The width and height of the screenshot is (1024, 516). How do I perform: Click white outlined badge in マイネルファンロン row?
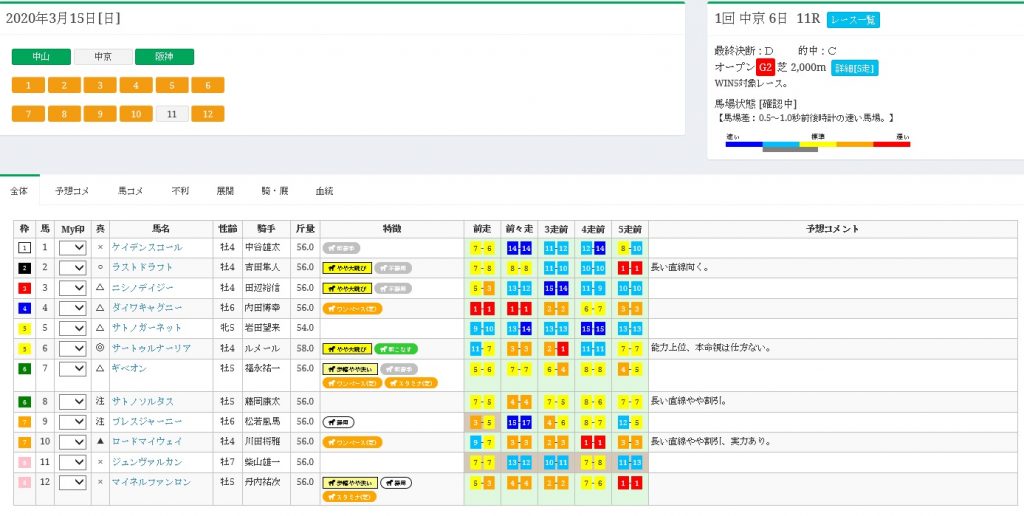[396, 483]
